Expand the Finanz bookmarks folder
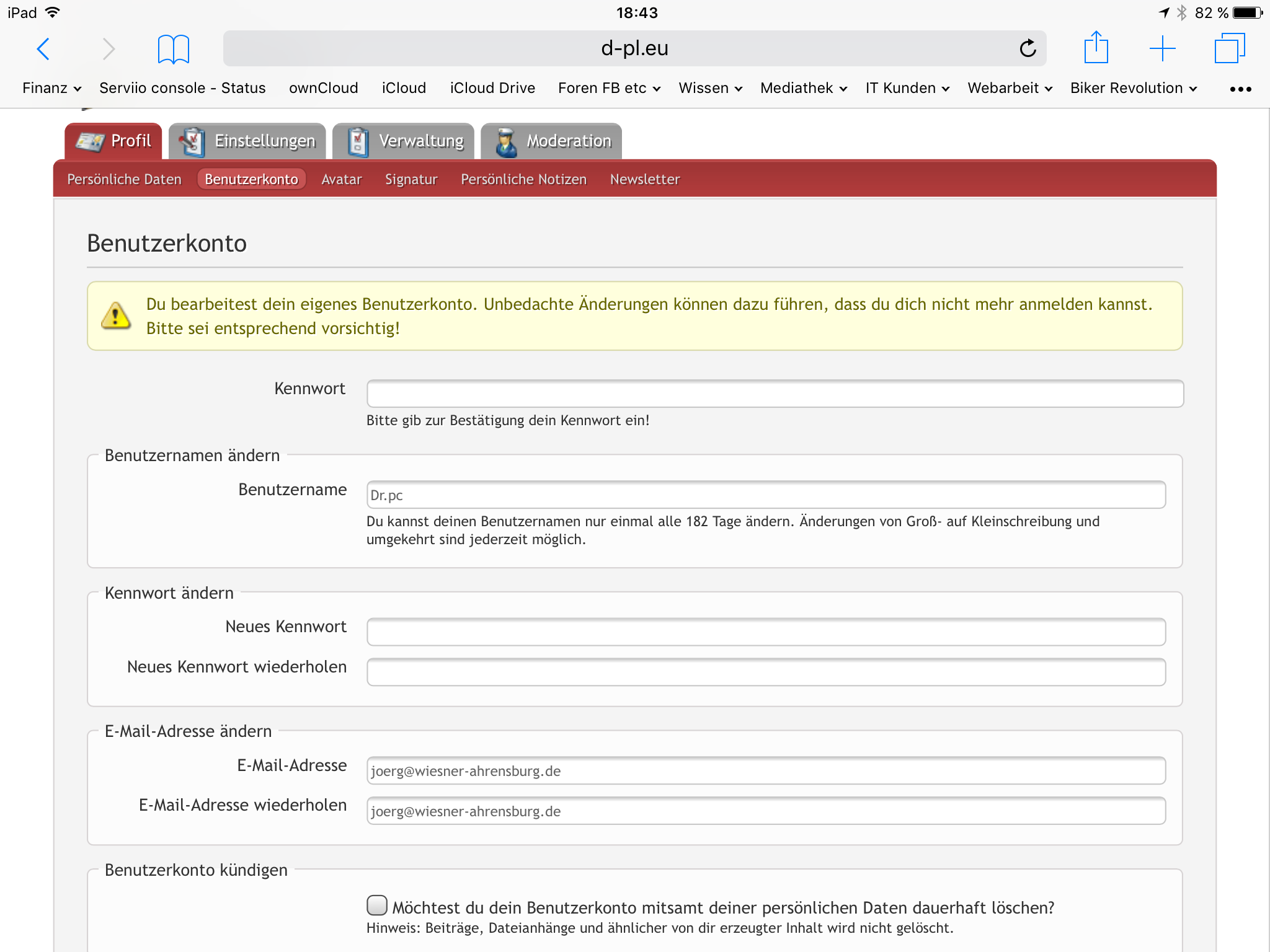 (x=51, y=89)
